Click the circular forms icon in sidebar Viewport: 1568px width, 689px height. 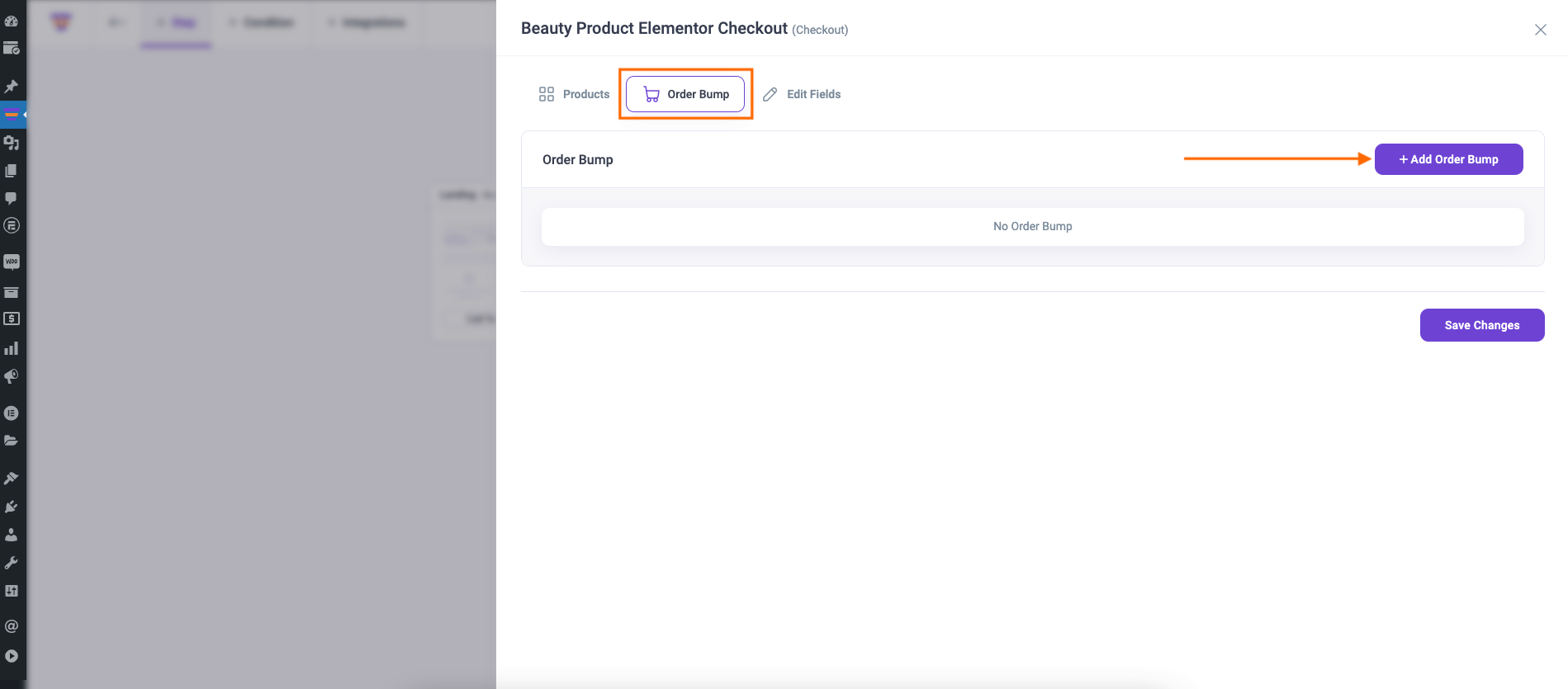(12, 225)
